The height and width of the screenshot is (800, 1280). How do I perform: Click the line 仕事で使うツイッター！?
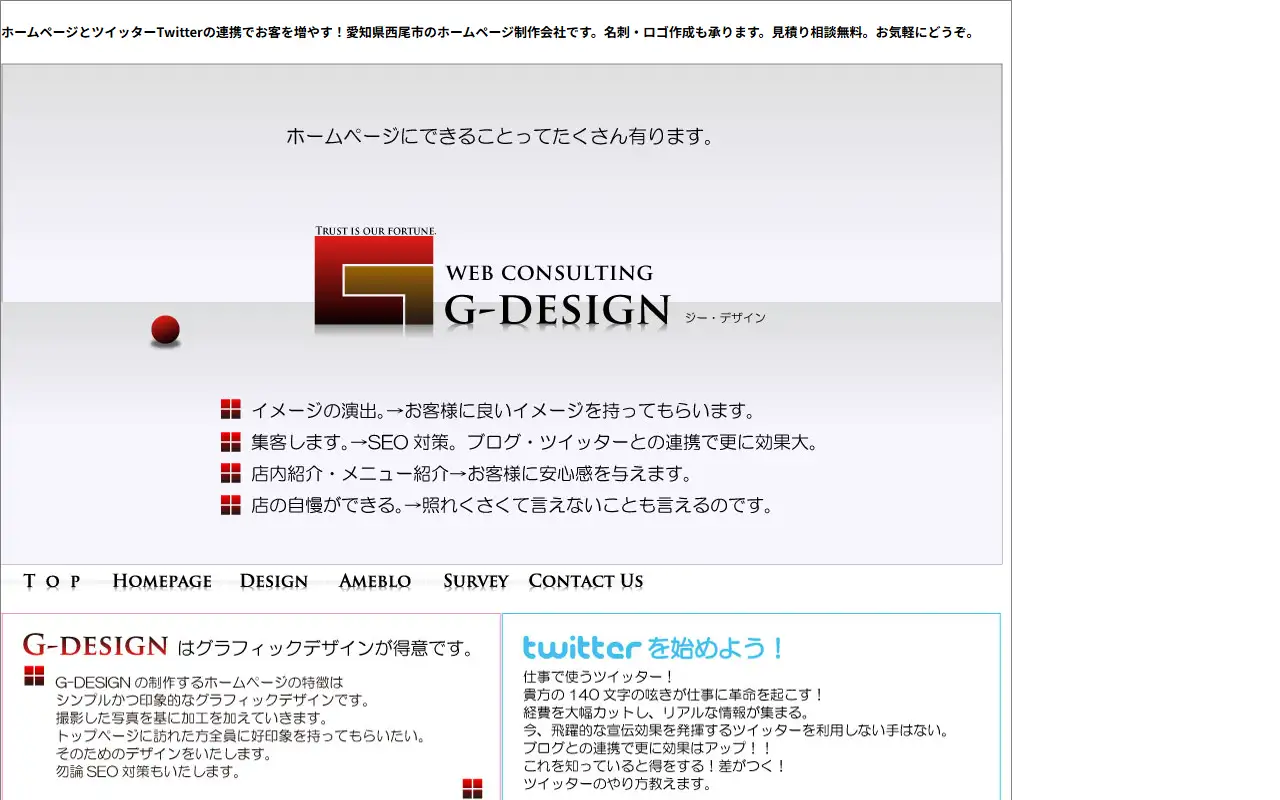(x=599, y=677)
